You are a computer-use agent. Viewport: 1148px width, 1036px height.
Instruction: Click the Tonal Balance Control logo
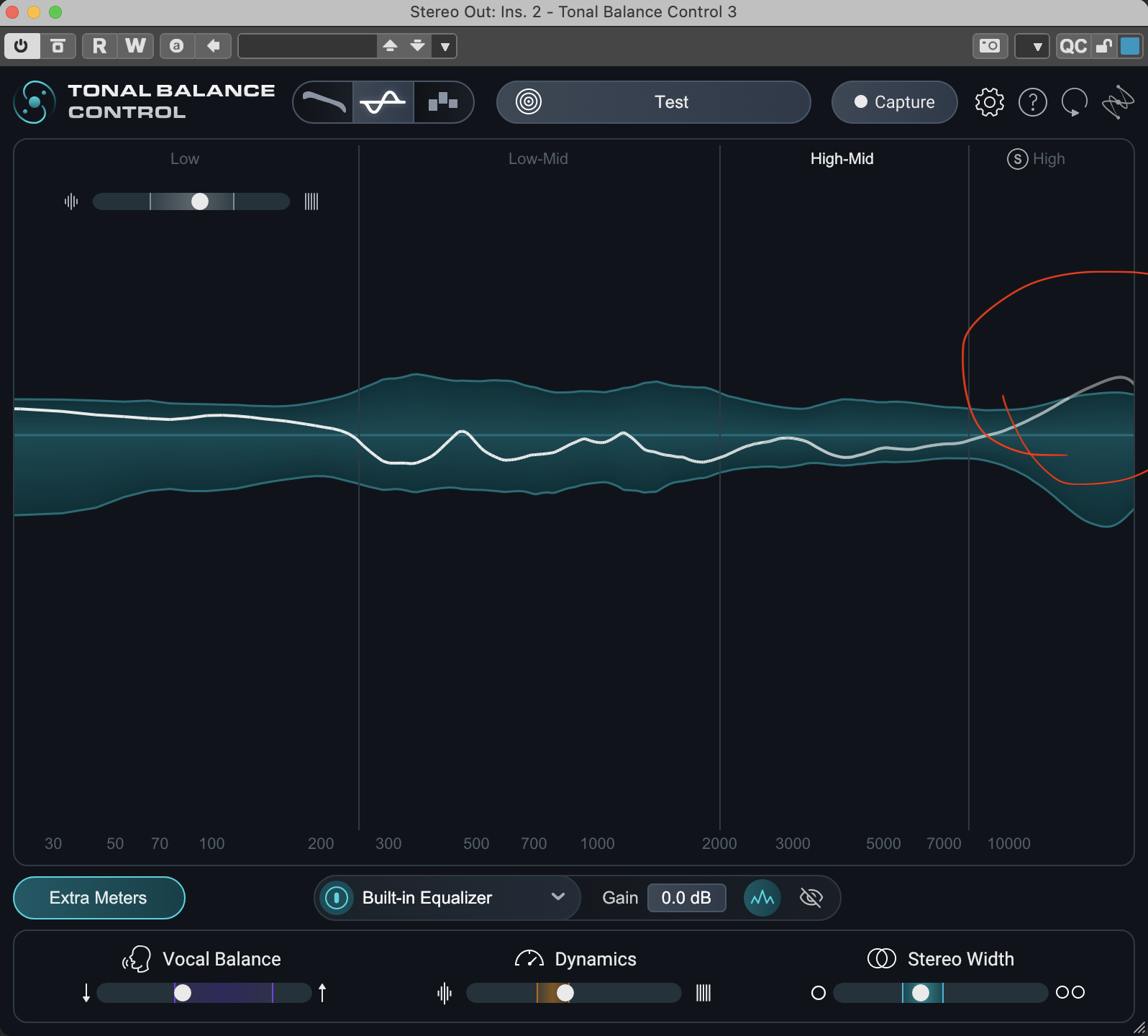[34, 101]
